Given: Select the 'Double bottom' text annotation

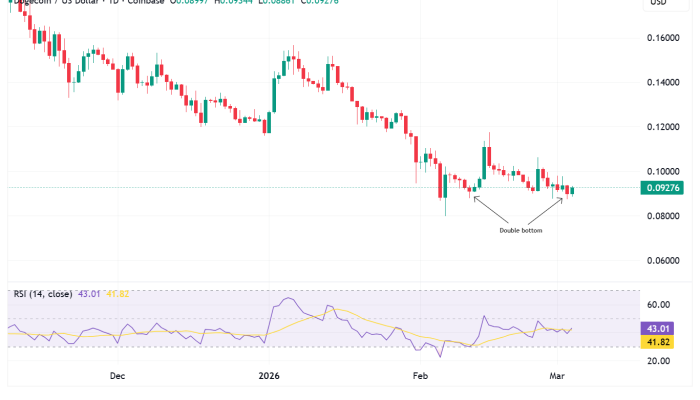Looking at the screenshot, I should pos(521,230).
